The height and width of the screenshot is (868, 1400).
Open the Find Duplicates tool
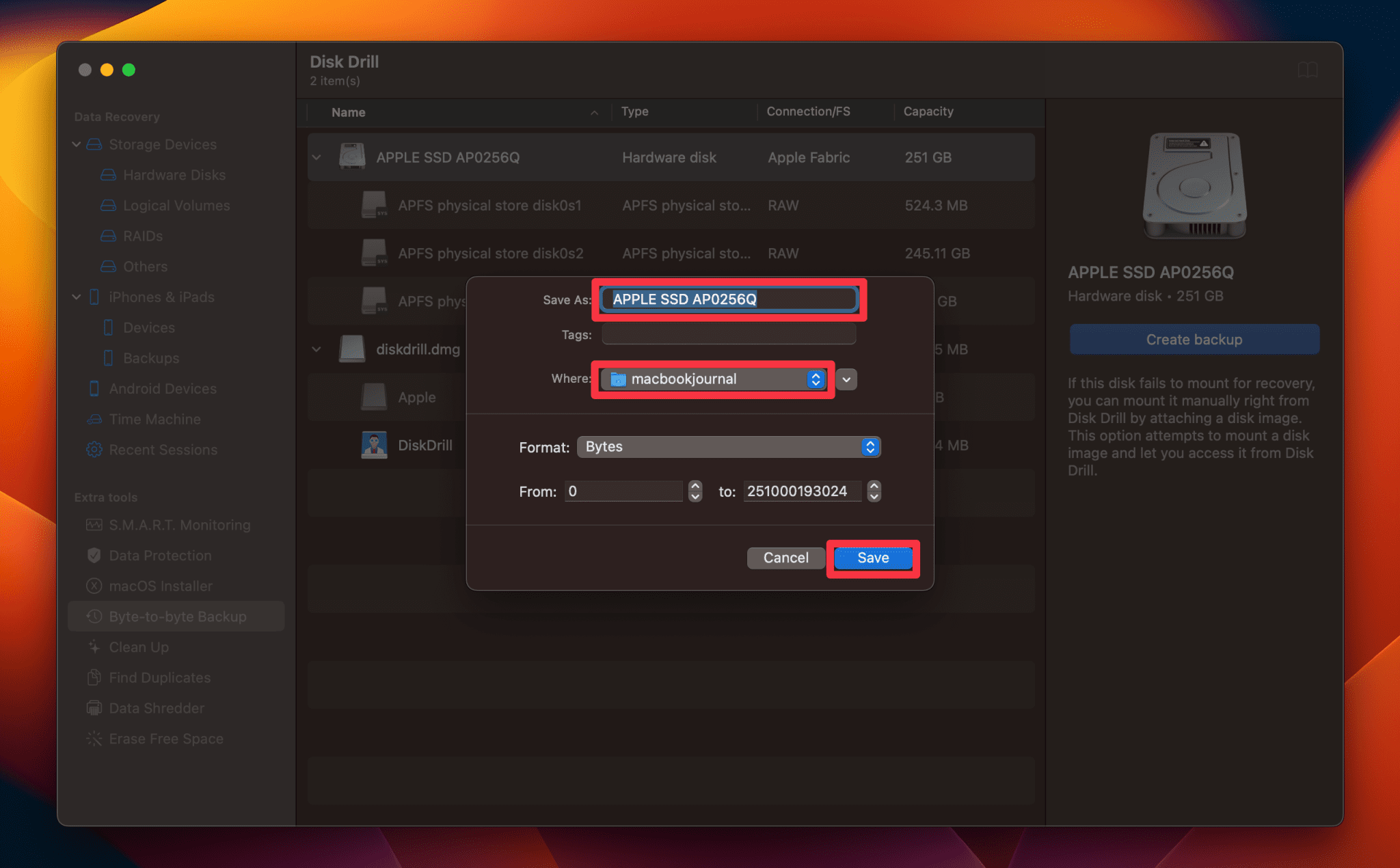159,677
